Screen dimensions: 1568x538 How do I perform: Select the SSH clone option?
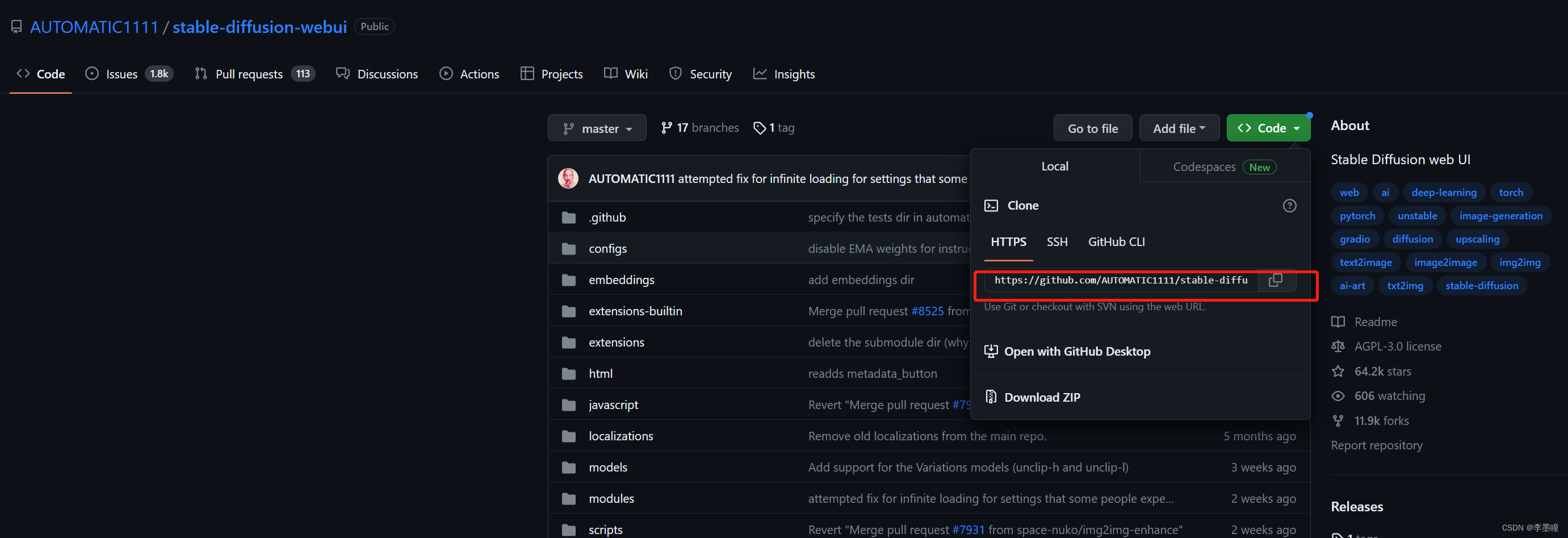click(1056, 242)
